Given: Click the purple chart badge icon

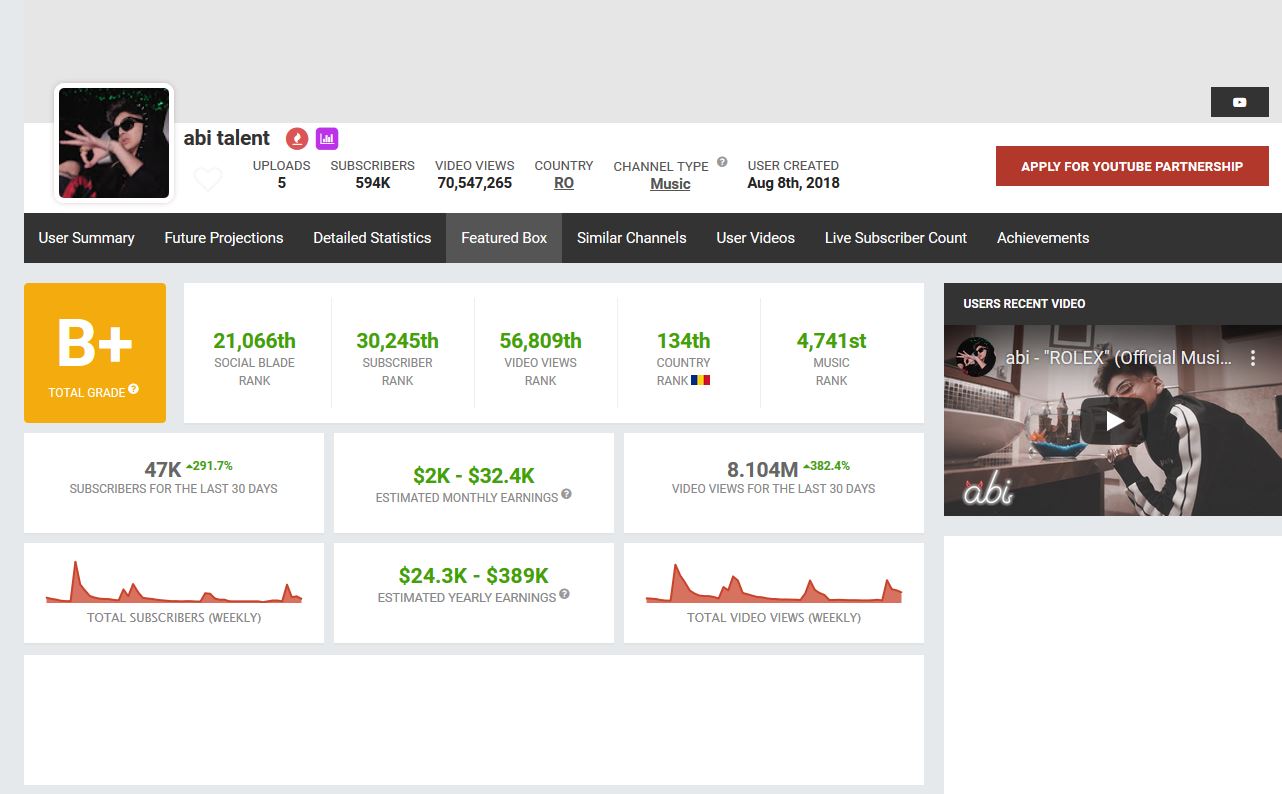Looking at the screenshot, I should pyautogui.click(x=326, y=138).
